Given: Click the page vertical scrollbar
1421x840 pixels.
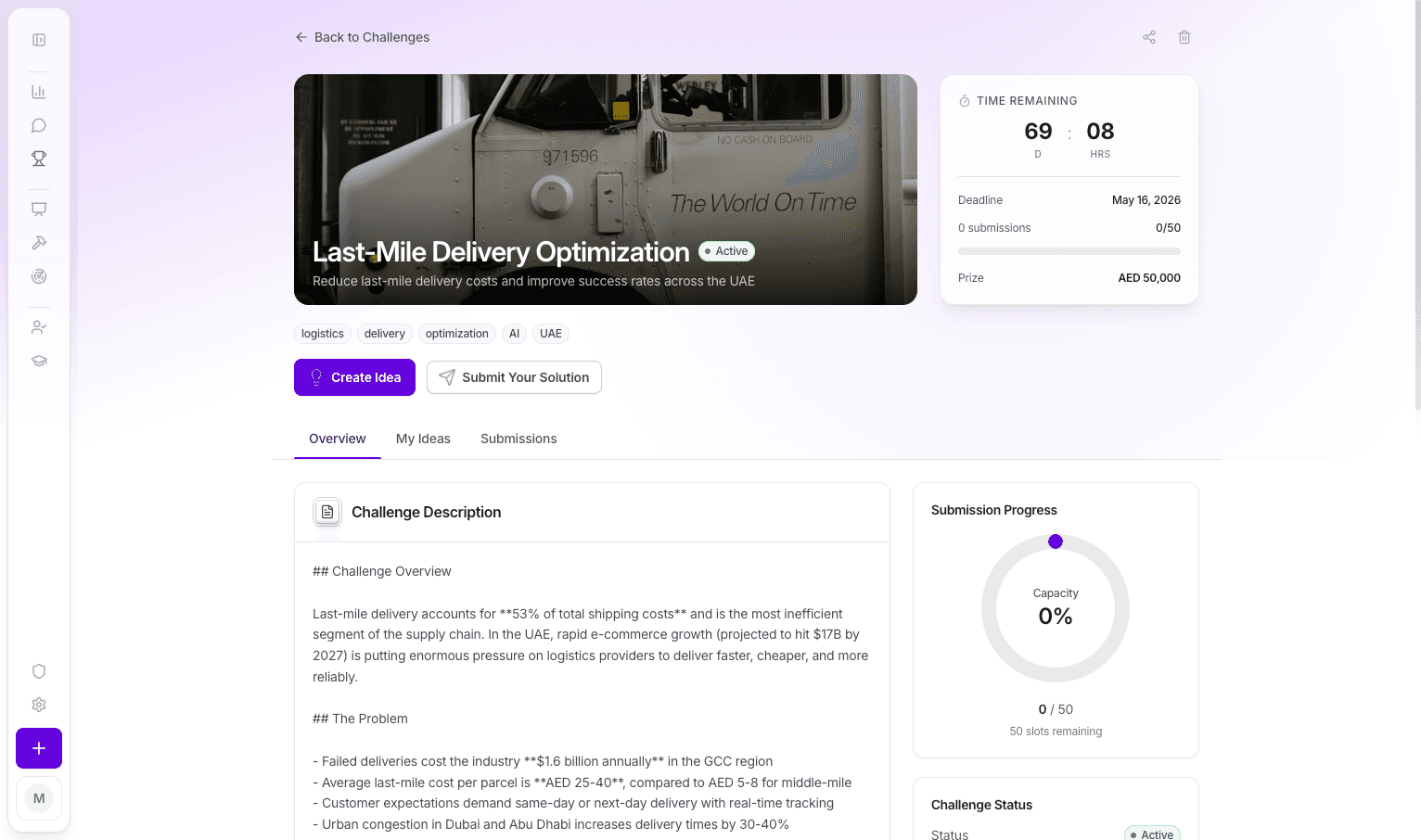Looking at the screenshot, I should [1416, 204].
